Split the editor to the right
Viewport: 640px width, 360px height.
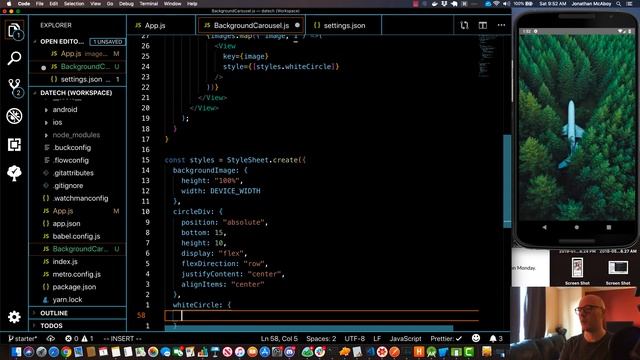pyautogui.click(x=483, y=25)
